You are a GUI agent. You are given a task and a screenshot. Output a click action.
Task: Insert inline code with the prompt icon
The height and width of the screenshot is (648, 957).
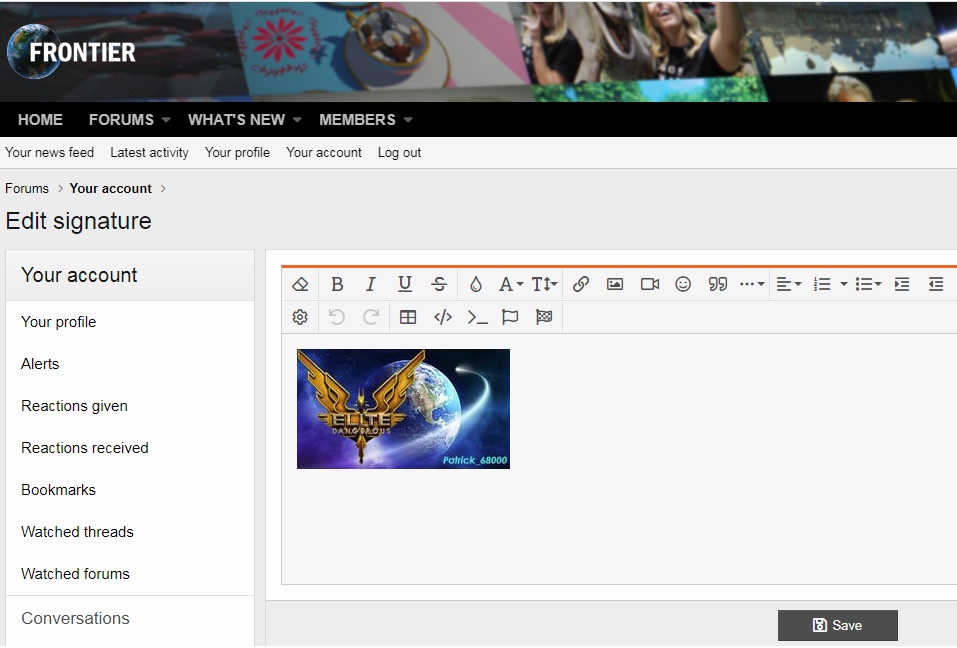(477, 317)
